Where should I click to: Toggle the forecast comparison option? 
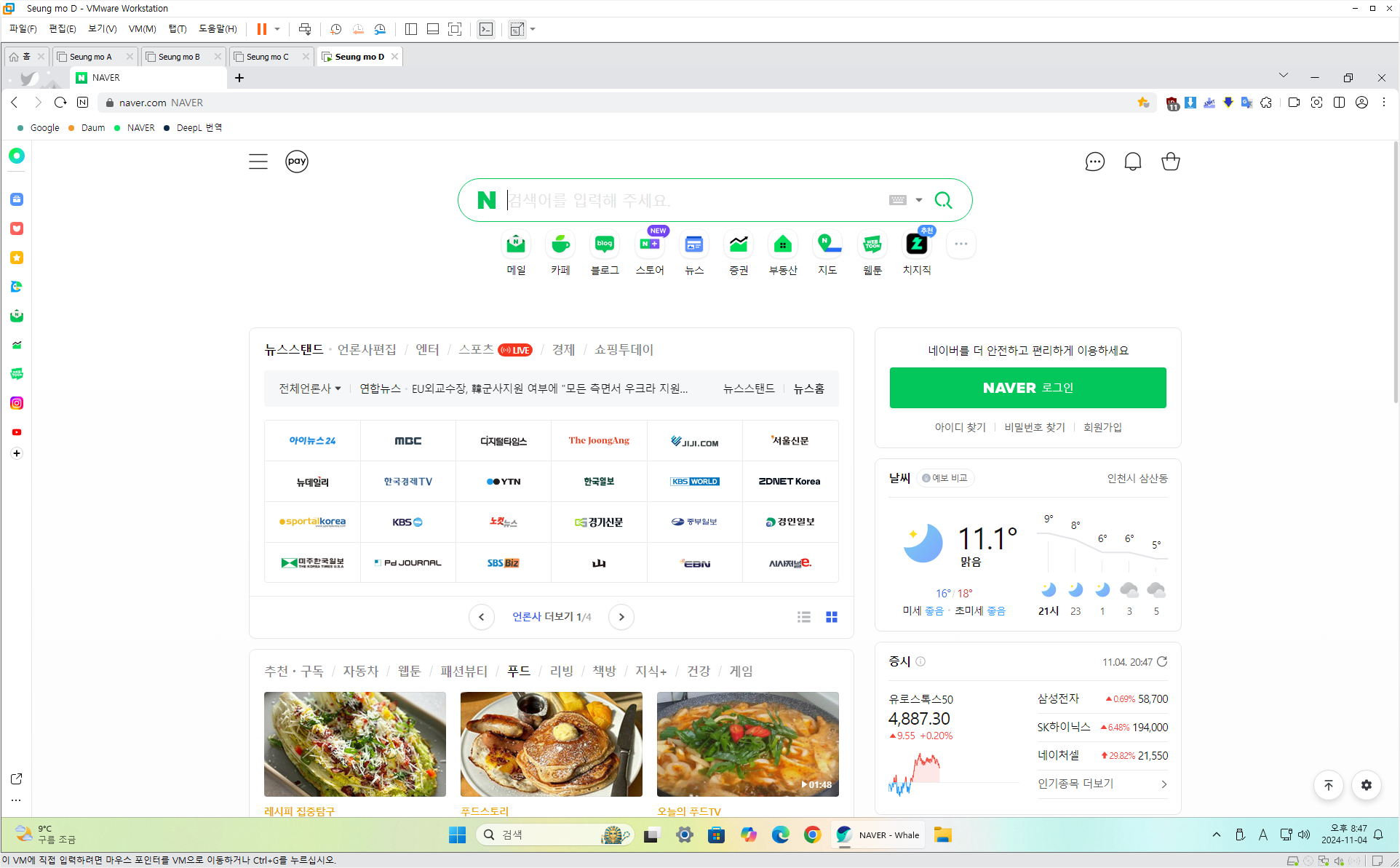(x=944, y=478)
